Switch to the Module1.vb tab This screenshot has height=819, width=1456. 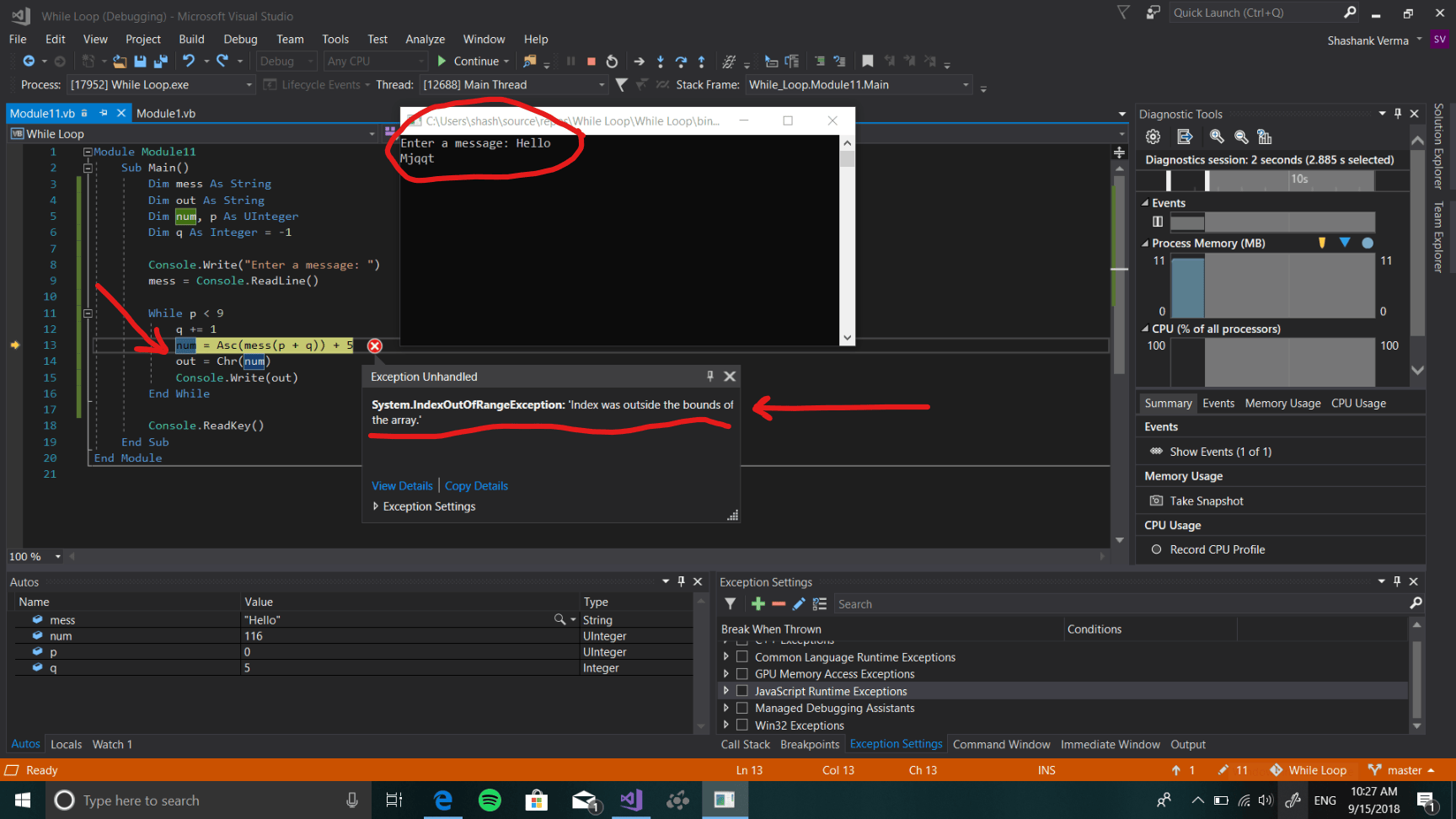166,114
